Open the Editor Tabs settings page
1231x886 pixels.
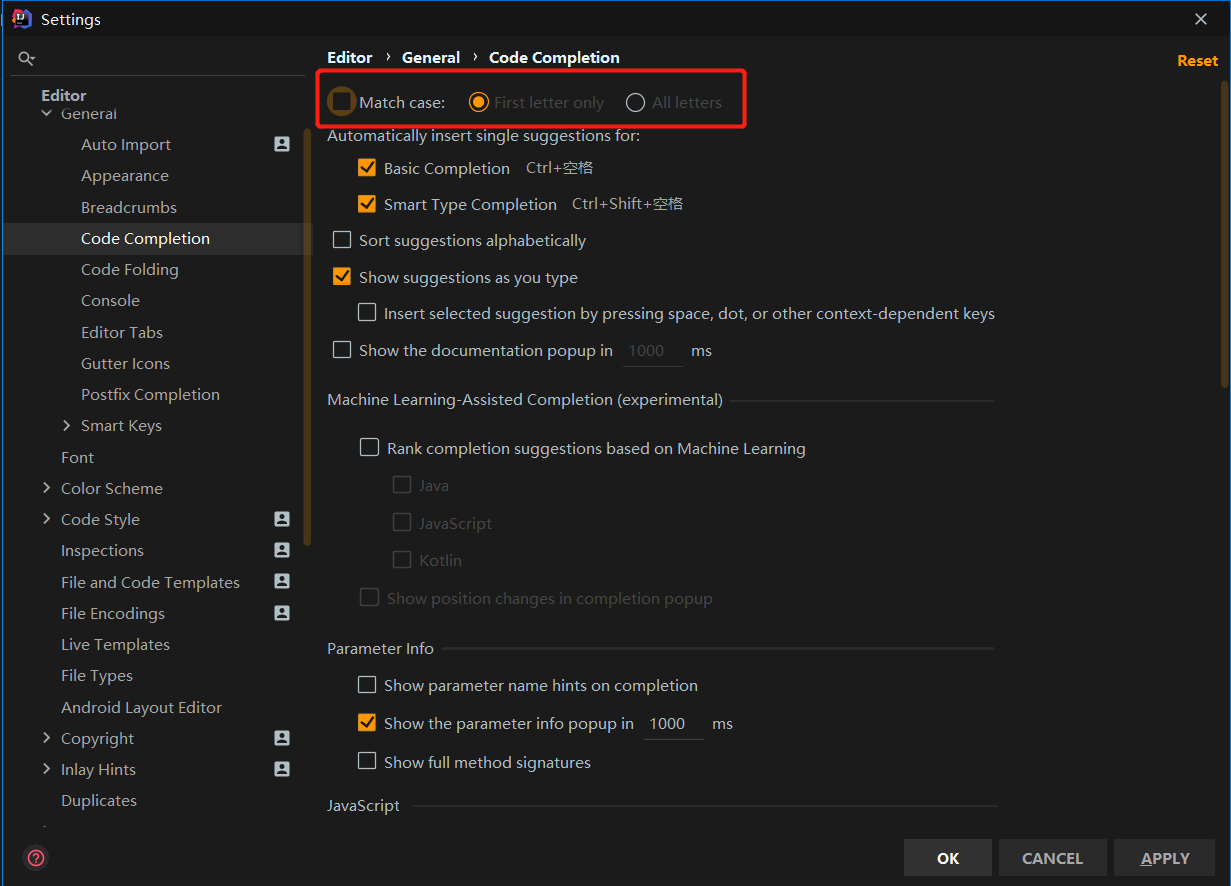pyautogui.click(x=122, y=332)
